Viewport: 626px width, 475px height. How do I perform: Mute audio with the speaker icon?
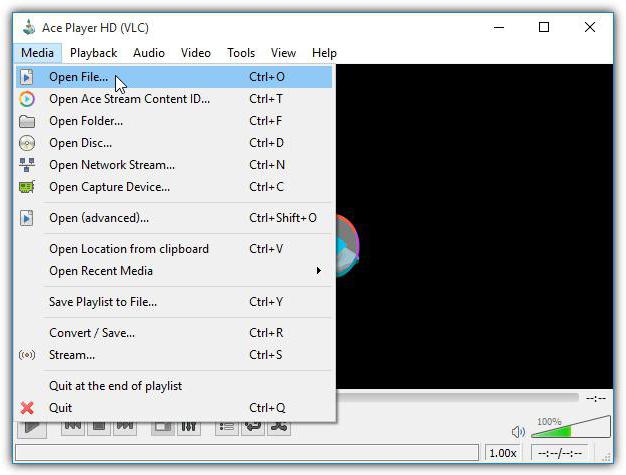coord(518,431)
